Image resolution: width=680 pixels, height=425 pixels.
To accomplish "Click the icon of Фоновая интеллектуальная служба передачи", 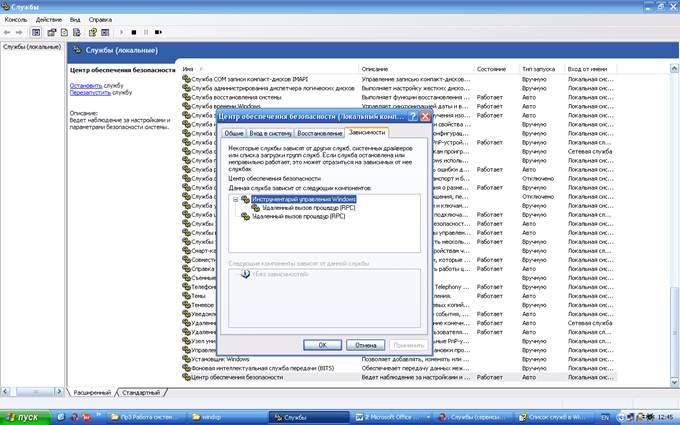I will click(186, 368).
